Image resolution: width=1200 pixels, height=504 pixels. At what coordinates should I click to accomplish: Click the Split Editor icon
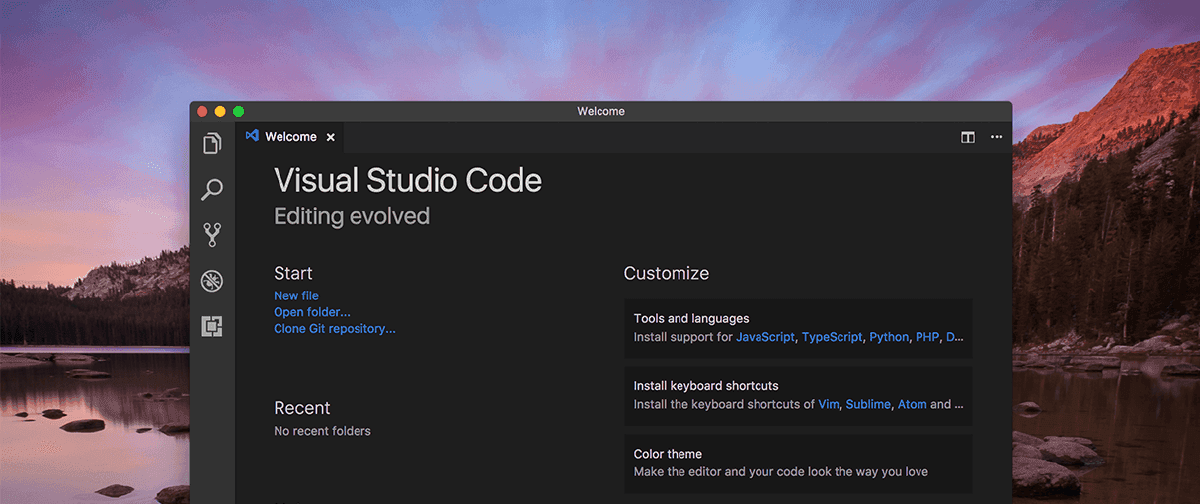[x=968, y=137]
